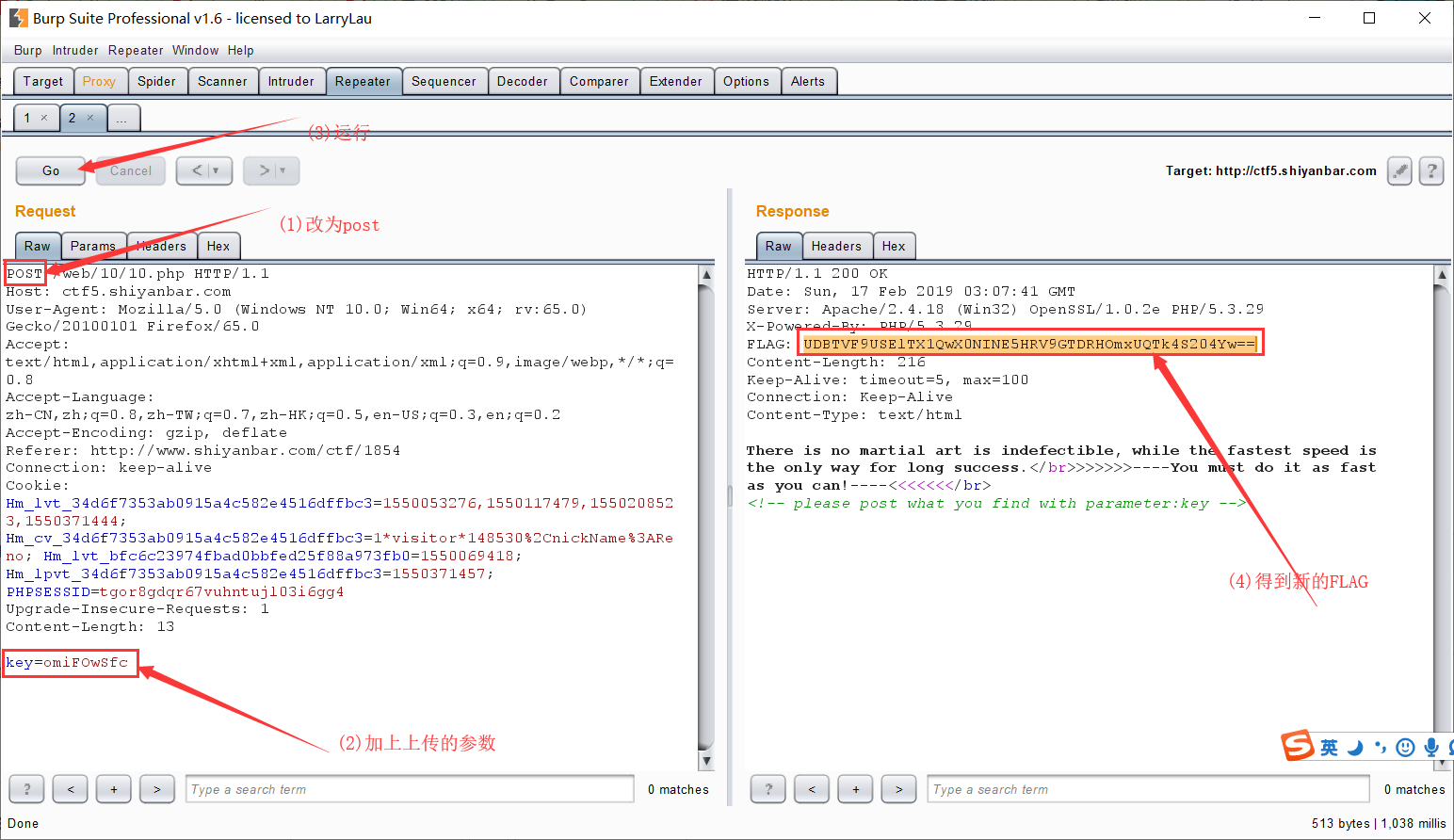Show the Request Raw view

pos(38,246)
